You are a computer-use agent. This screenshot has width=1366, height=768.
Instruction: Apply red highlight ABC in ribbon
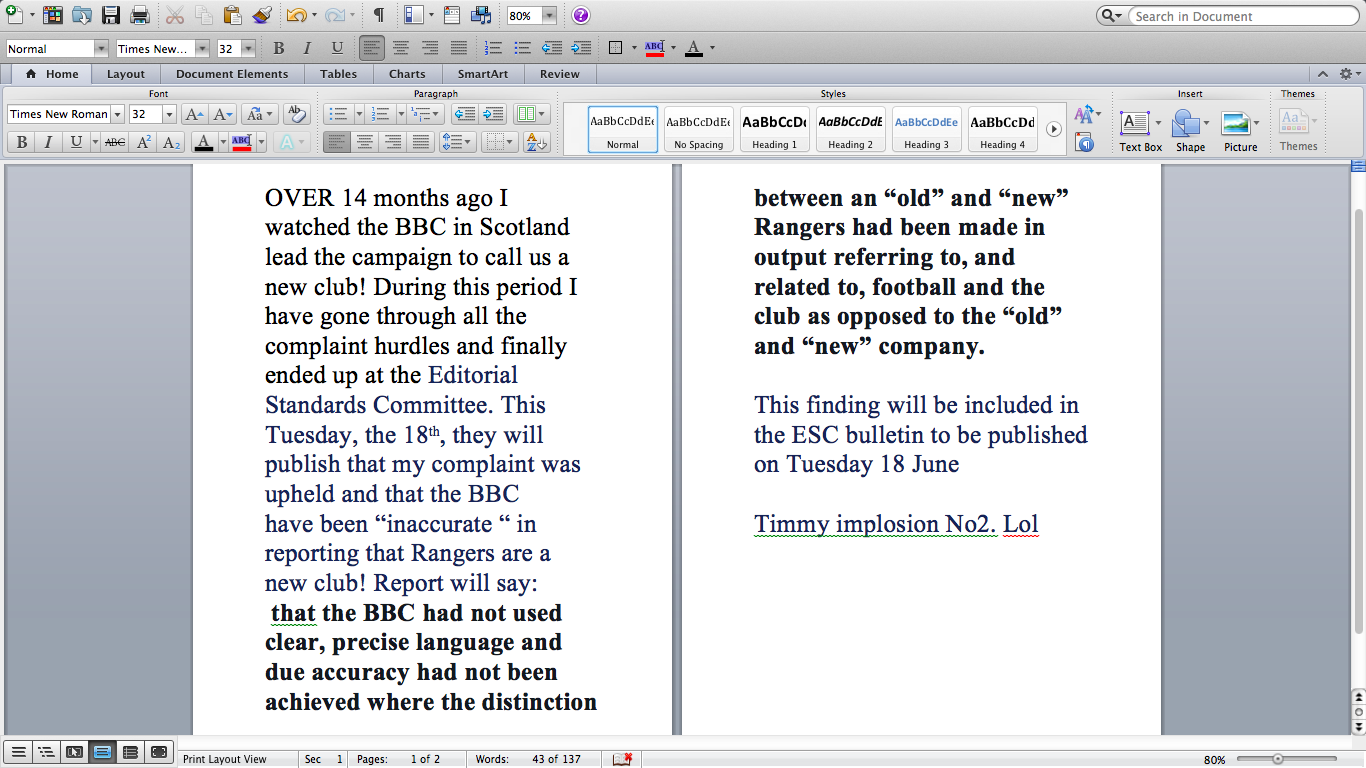(x=241, y=142)
